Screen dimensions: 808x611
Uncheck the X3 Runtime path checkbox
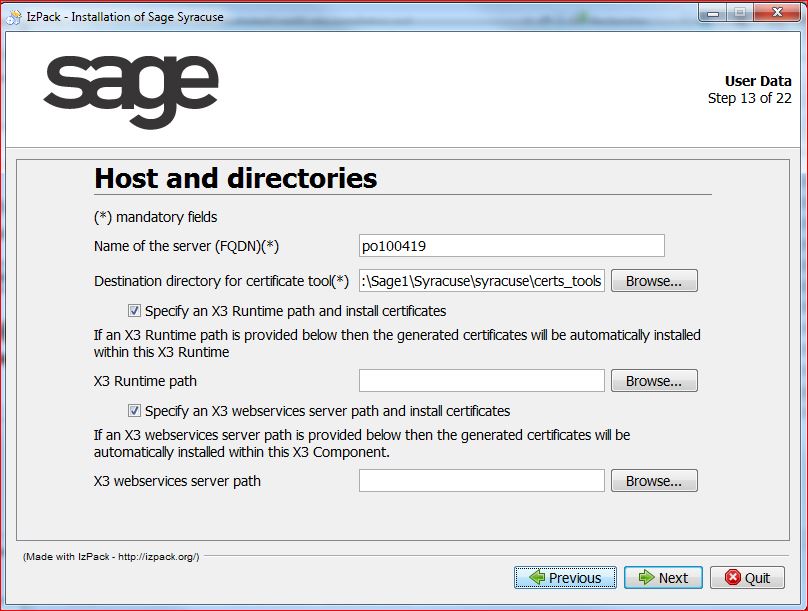[x=135, y=311]
